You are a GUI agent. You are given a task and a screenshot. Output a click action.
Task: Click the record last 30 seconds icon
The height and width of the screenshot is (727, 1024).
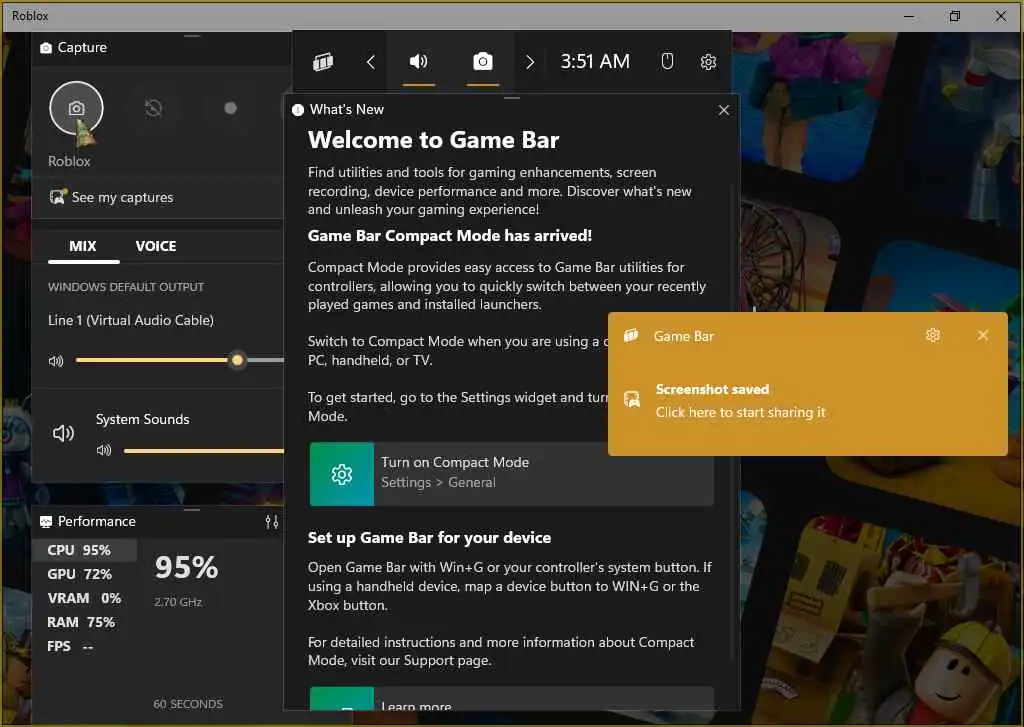[153, 108]
